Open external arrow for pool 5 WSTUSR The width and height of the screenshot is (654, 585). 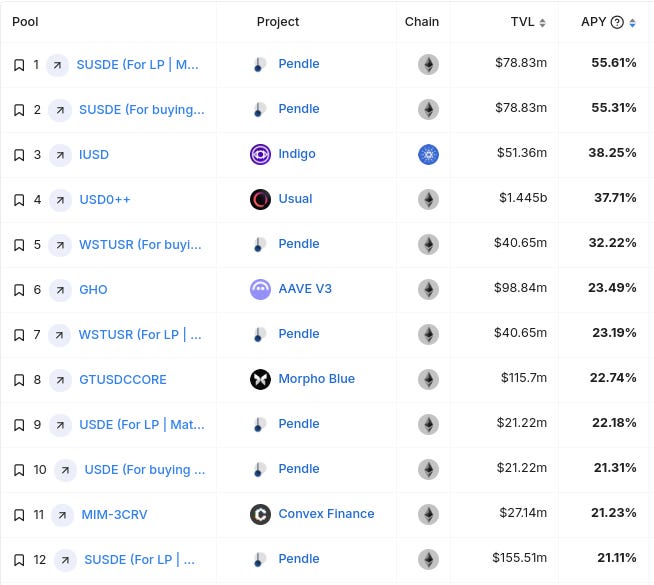60,245
